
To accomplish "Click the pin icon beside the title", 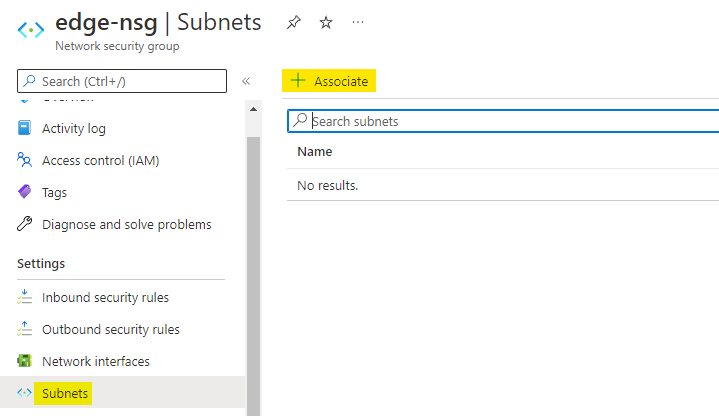I will pos(293,22).
